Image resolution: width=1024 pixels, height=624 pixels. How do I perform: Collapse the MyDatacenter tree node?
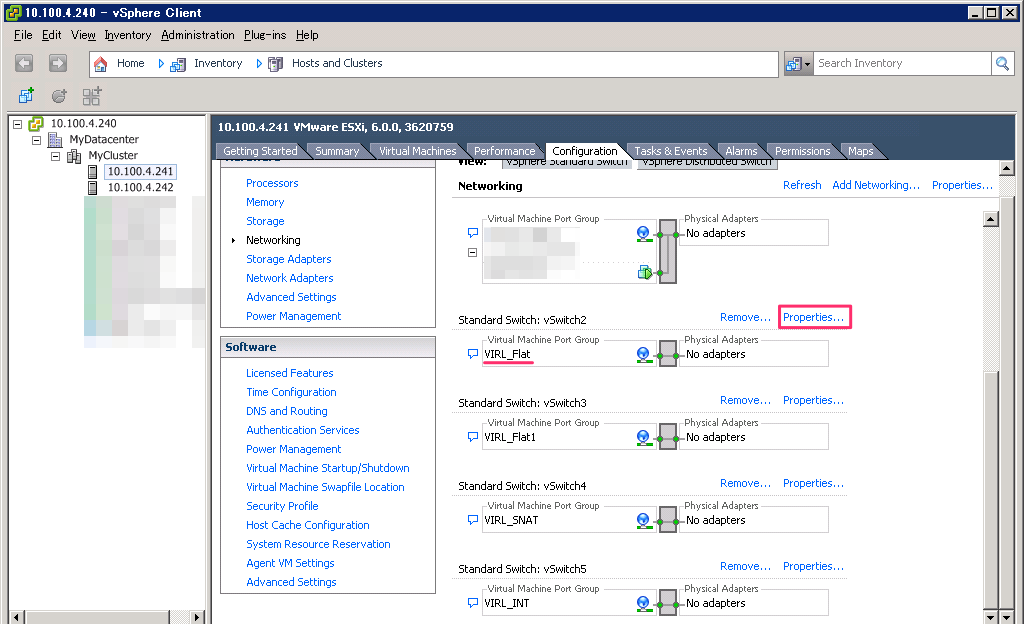tap(37, 140)
